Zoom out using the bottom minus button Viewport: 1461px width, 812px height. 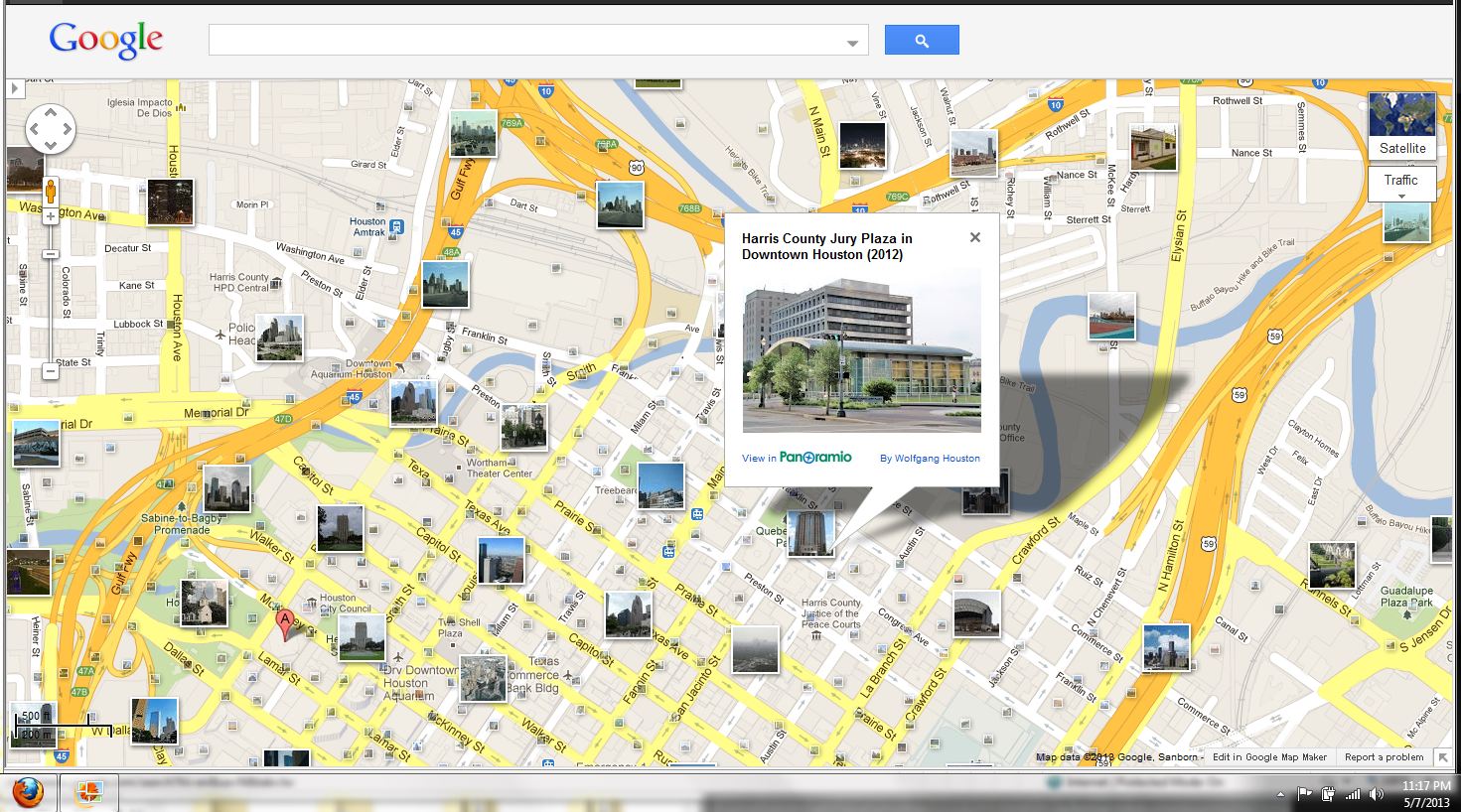point(51,371)
